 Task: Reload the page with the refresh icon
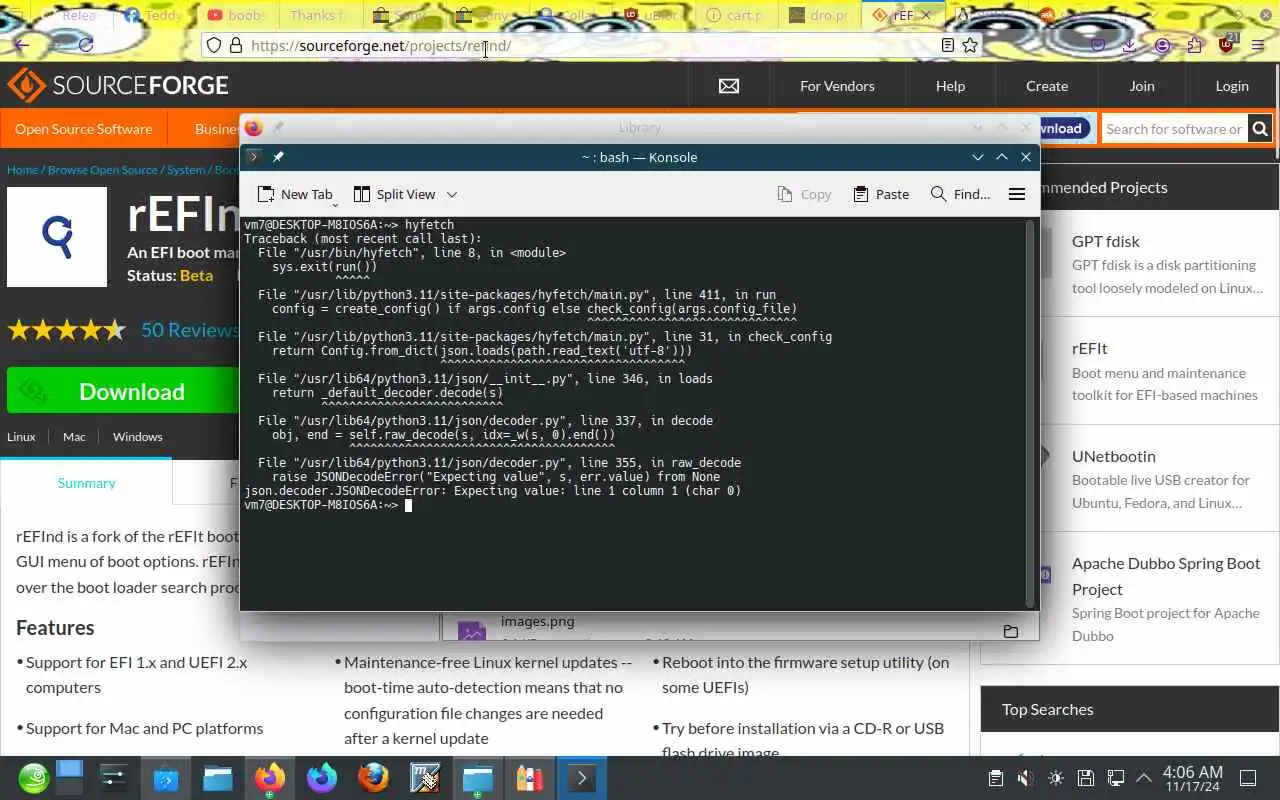[x=85, y=45]
